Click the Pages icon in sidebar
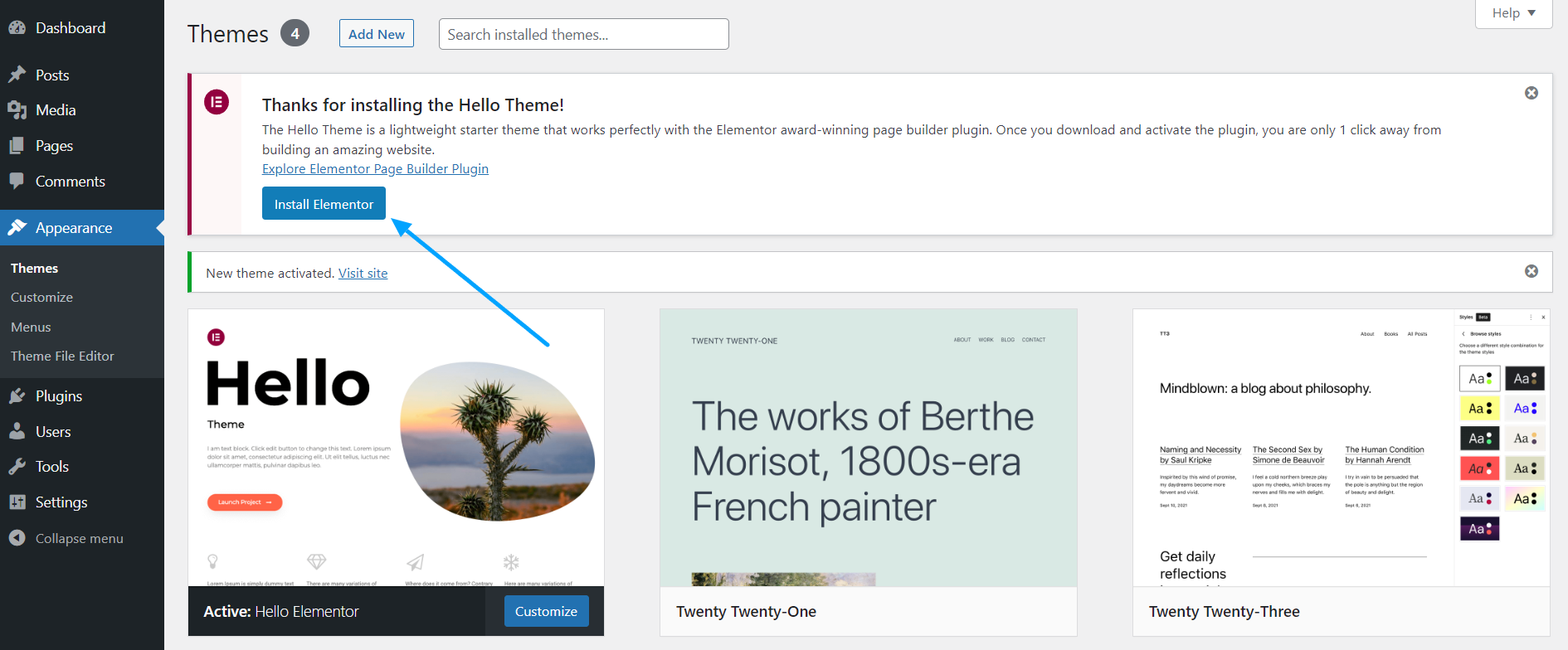 point(17,145)
